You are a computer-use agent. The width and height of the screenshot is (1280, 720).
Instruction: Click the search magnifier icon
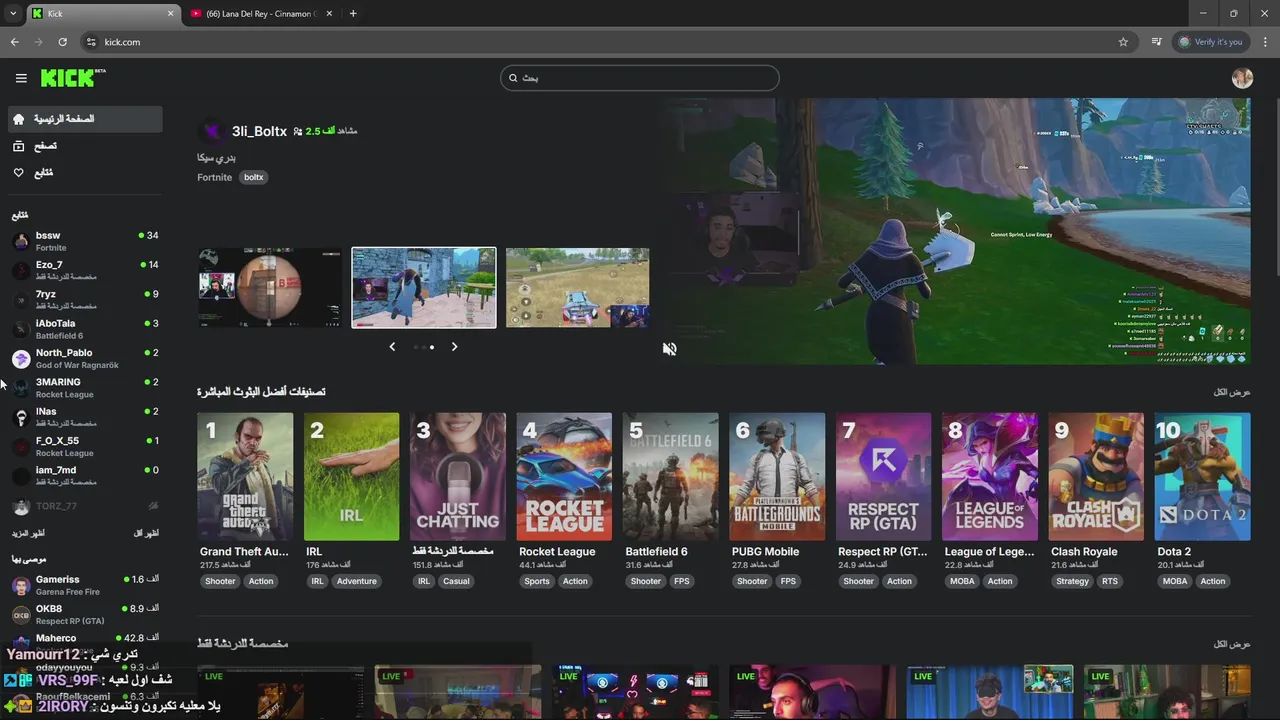point(513,78)
